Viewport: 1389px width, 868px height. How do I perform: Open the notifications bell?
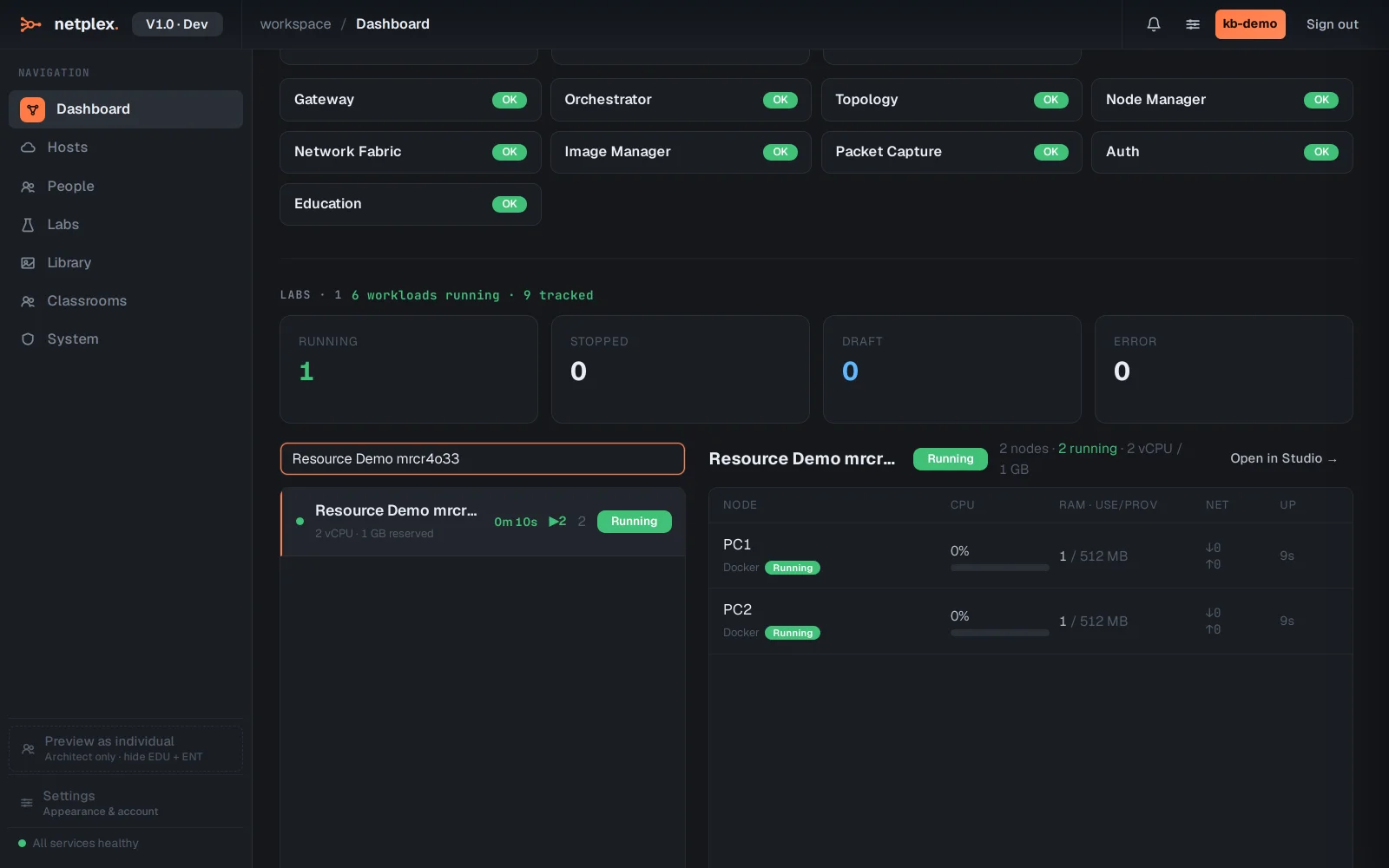coord(1154,24)
